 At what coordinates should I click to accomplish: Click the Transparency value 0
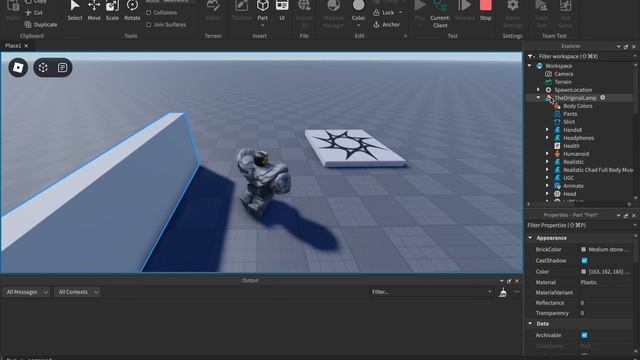coord(582,313)
